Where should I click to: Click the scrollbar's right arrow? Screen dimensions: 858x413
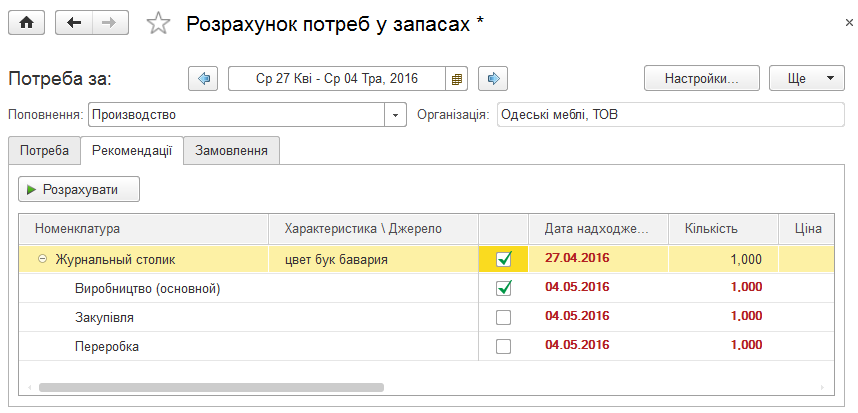point(822,387)
